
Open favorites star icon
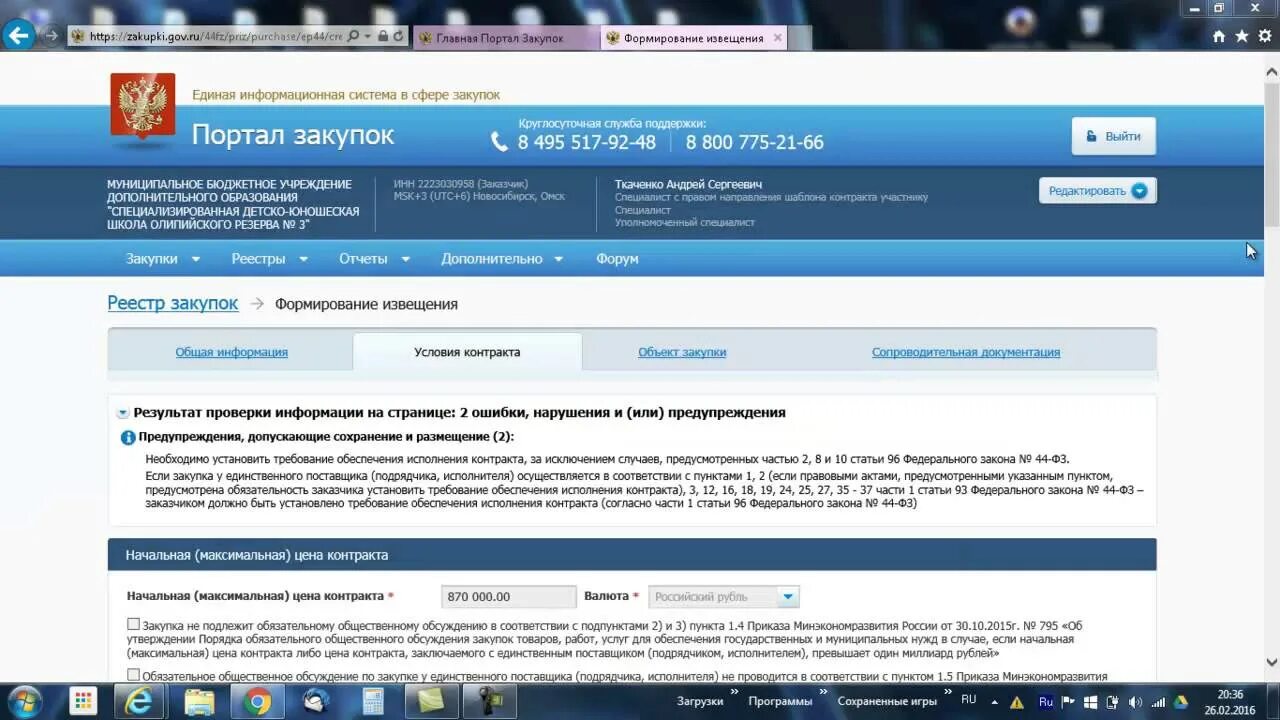1242,36
